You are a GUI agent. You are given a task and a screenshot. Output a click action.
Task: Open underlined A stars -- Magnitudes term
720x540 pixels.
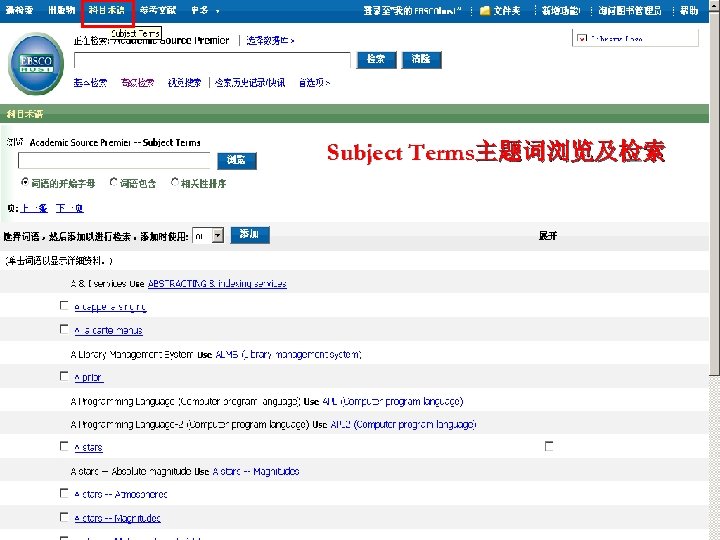tap(118, 518)
